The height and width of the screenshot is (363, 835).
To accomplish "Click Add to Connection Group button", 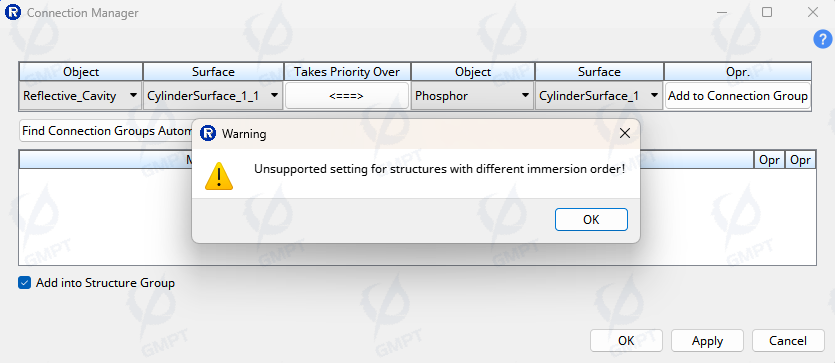I will pos(738,96).
